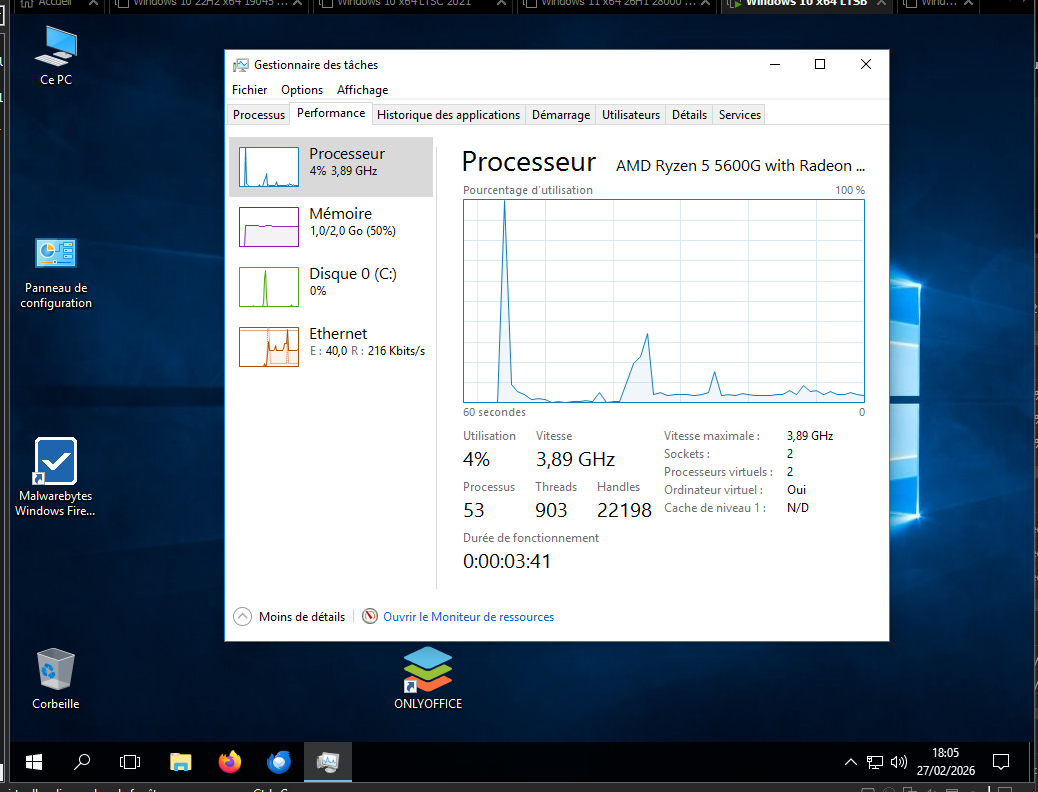Switch to Historique des applications tab
The image size is (1038, 792).
(448, 115)
